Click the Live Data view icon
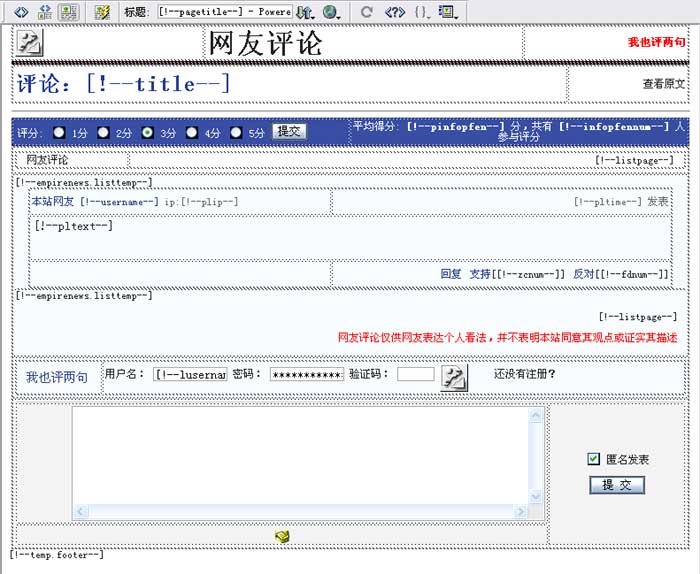Image resolution: width=700 pixels, height=574 pixels. (101, 12)
